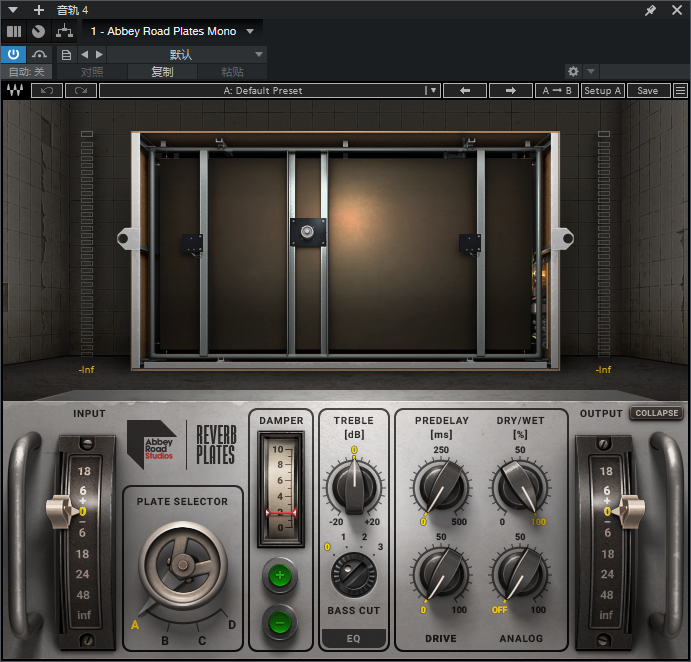The width and height of the screenshot is (691, 662).
Task: Click the TREBLE knob
Action: [354, 487]
